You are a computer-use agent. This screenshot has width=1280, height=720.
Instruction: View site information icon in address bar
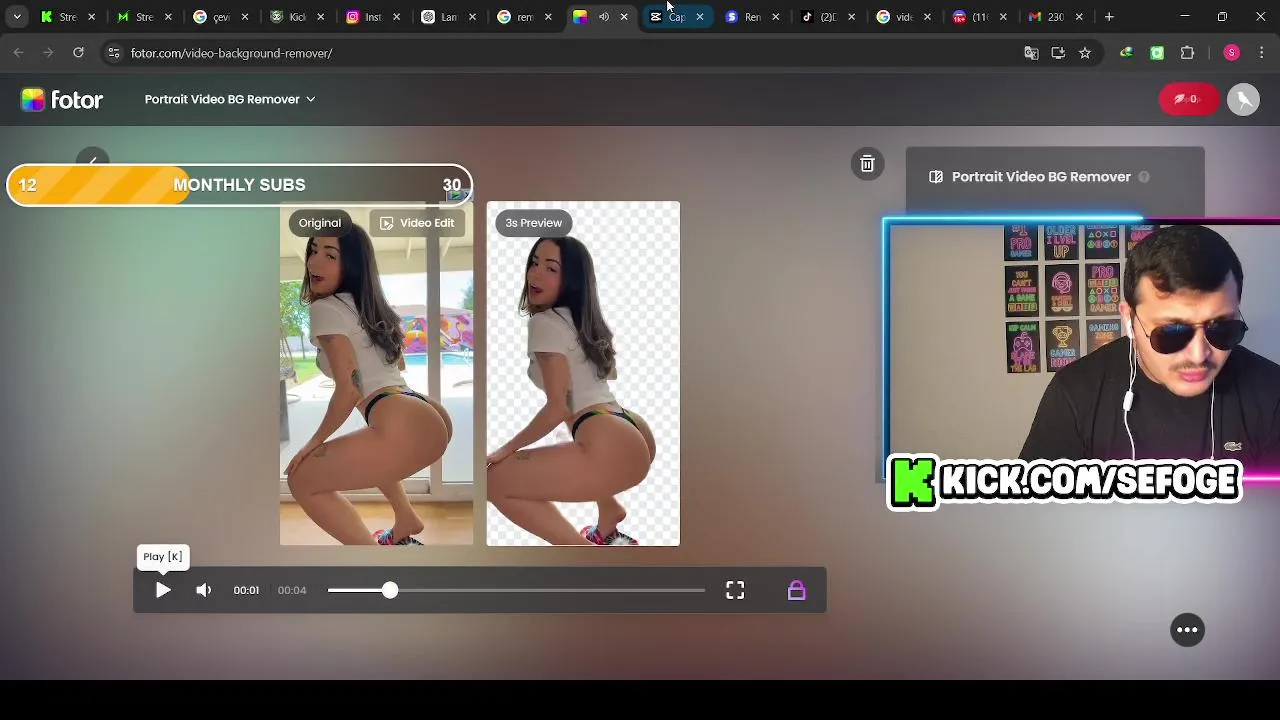tap(113, 53)
